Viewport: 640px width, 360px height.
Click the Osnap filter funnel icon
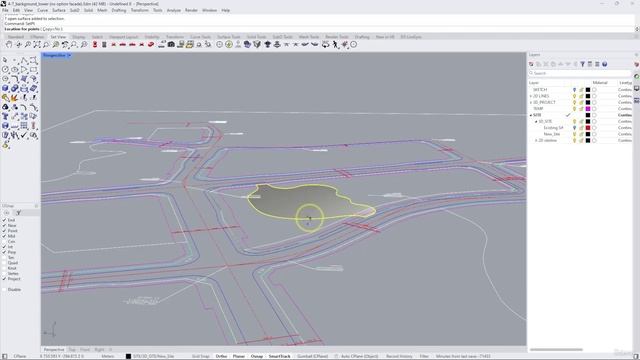(x=18, y=213)
